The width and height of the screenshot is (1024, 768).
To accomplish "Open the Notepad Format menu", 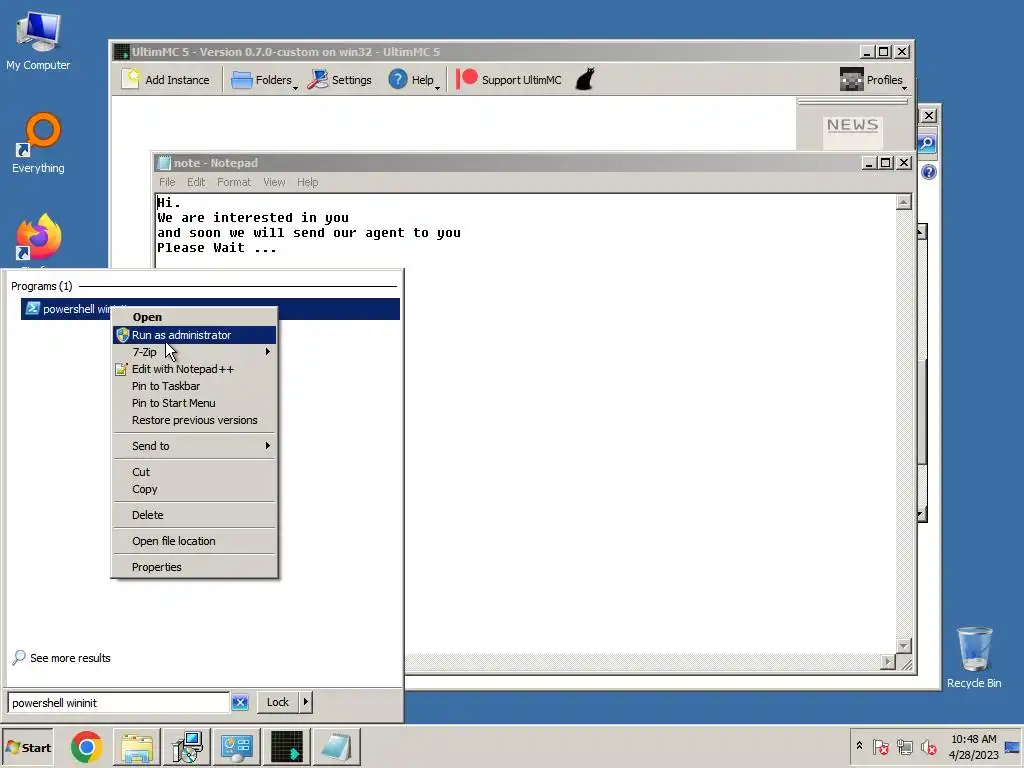I will 234,182.
